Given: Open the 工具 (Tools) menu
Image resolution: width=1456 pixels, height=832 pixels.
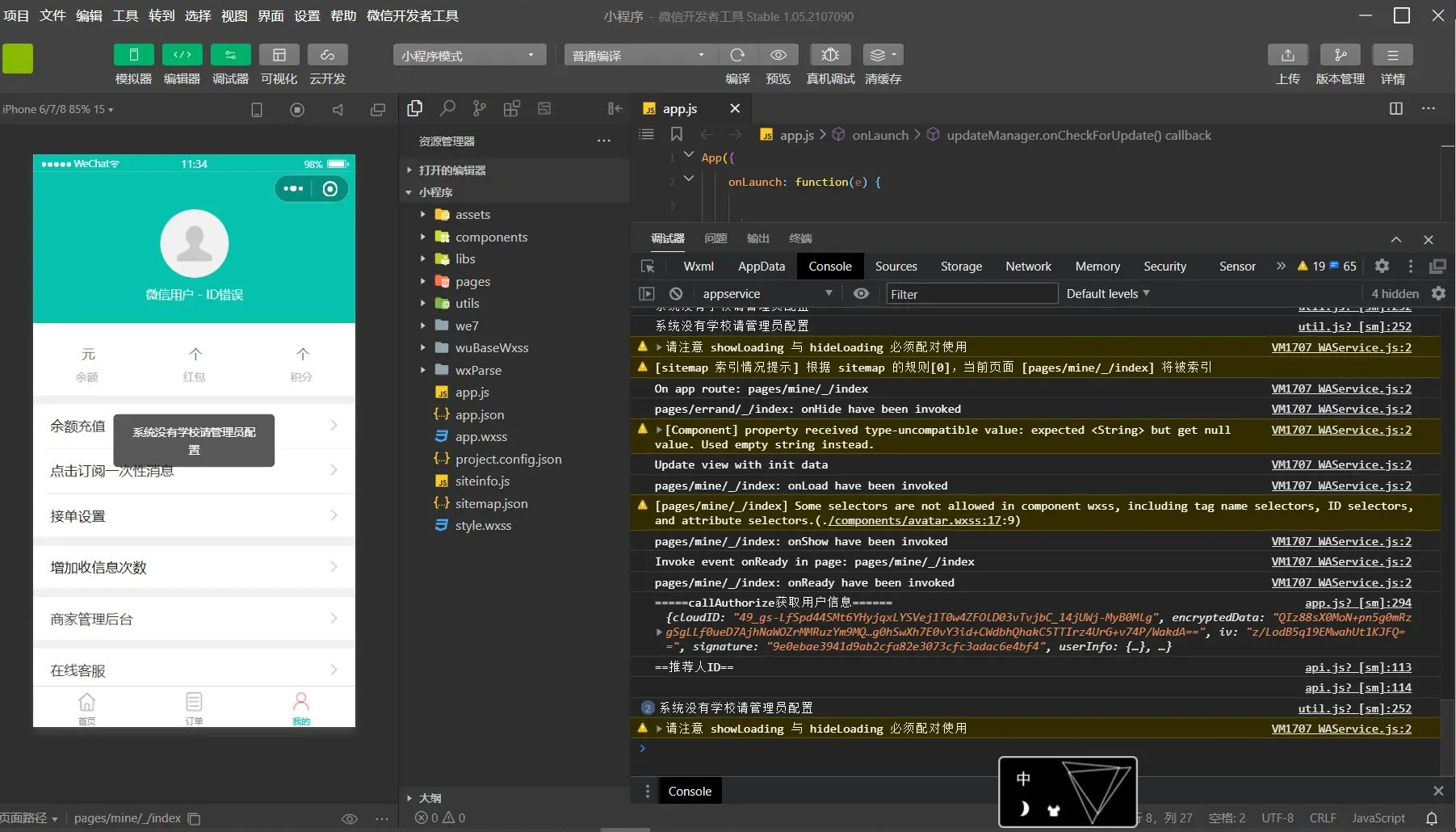Looking at the screenshot, I should pos(125,15).
